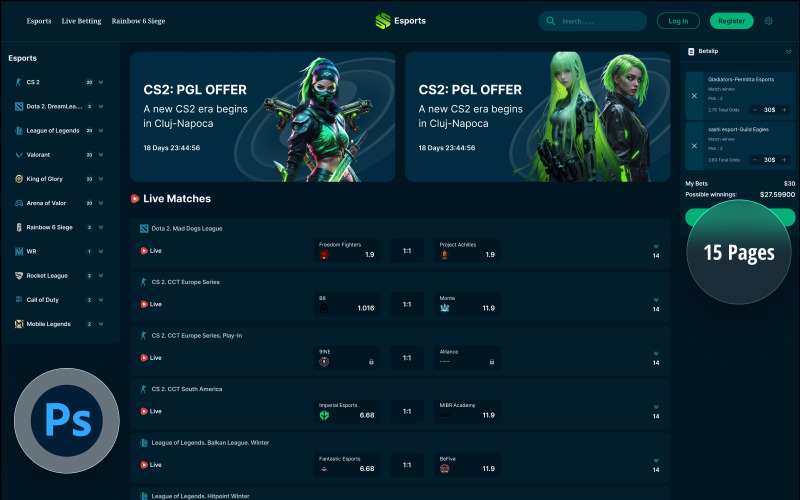Click the Call of Duty sidebar icon

(19, 299)
